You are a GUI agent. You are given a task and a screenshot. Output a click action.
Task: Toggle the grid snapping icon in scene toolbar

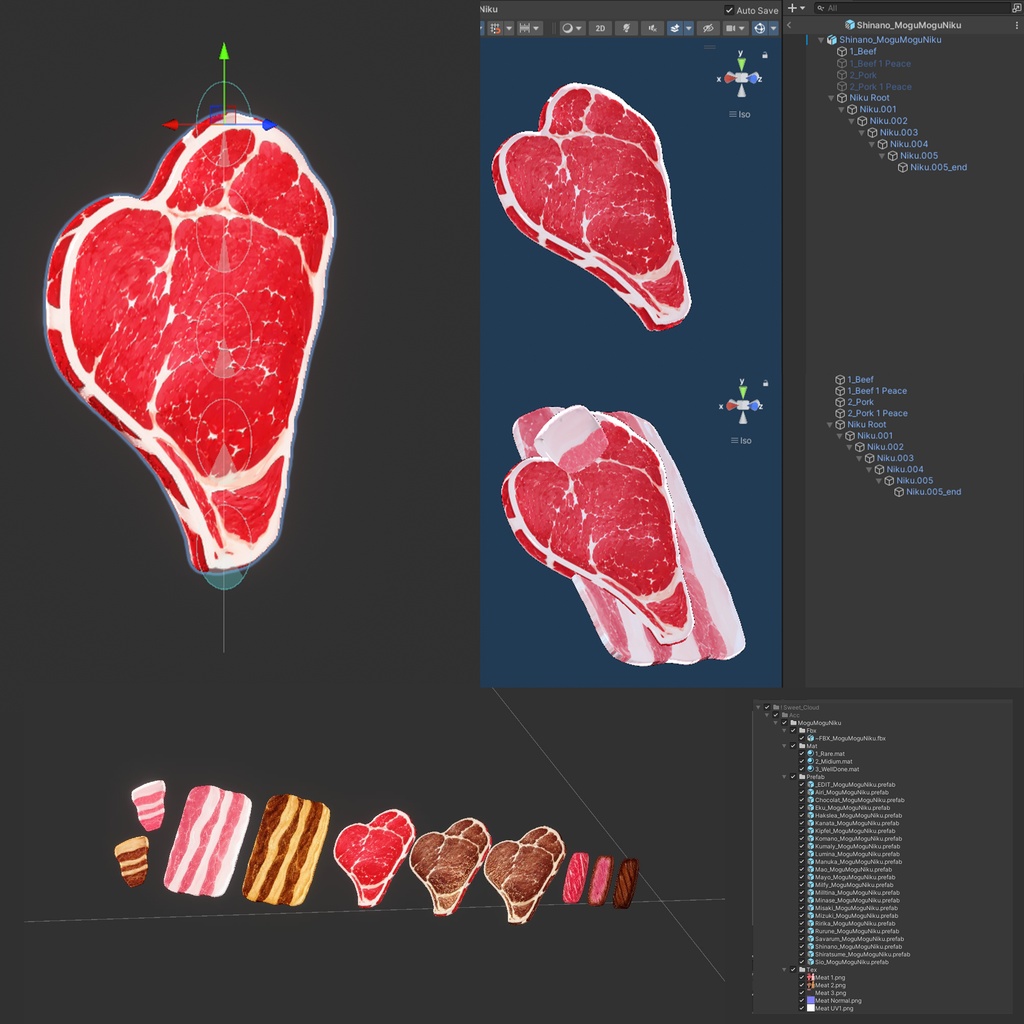495,28
